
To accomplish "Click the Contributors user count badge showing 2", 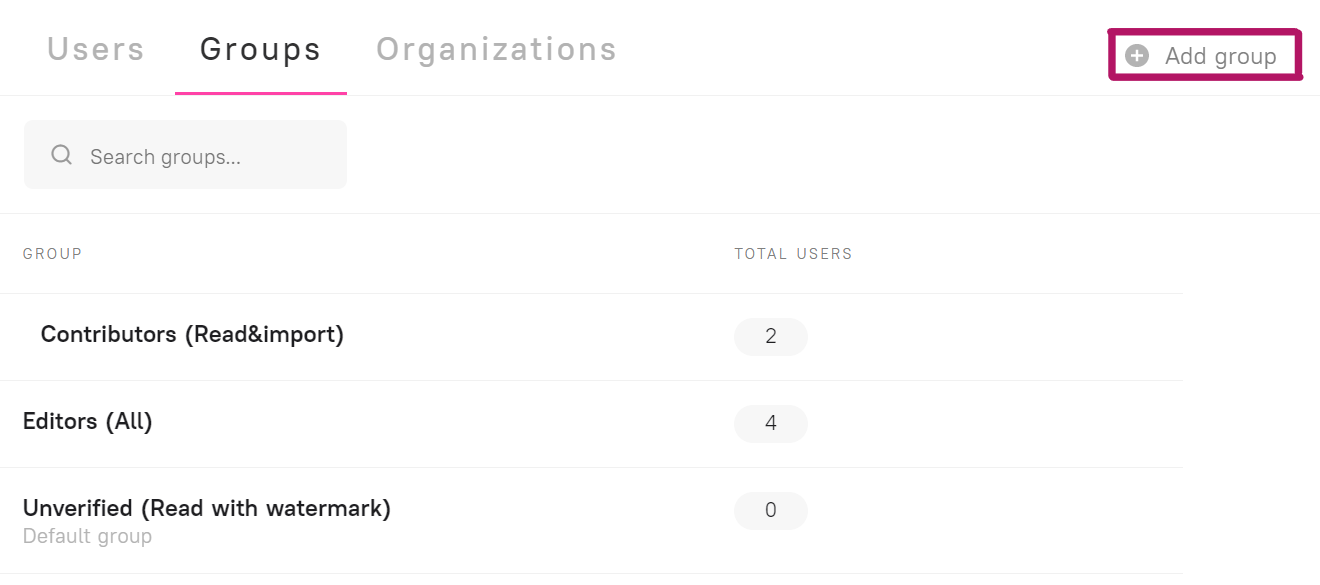I will (x=770, y=337).
